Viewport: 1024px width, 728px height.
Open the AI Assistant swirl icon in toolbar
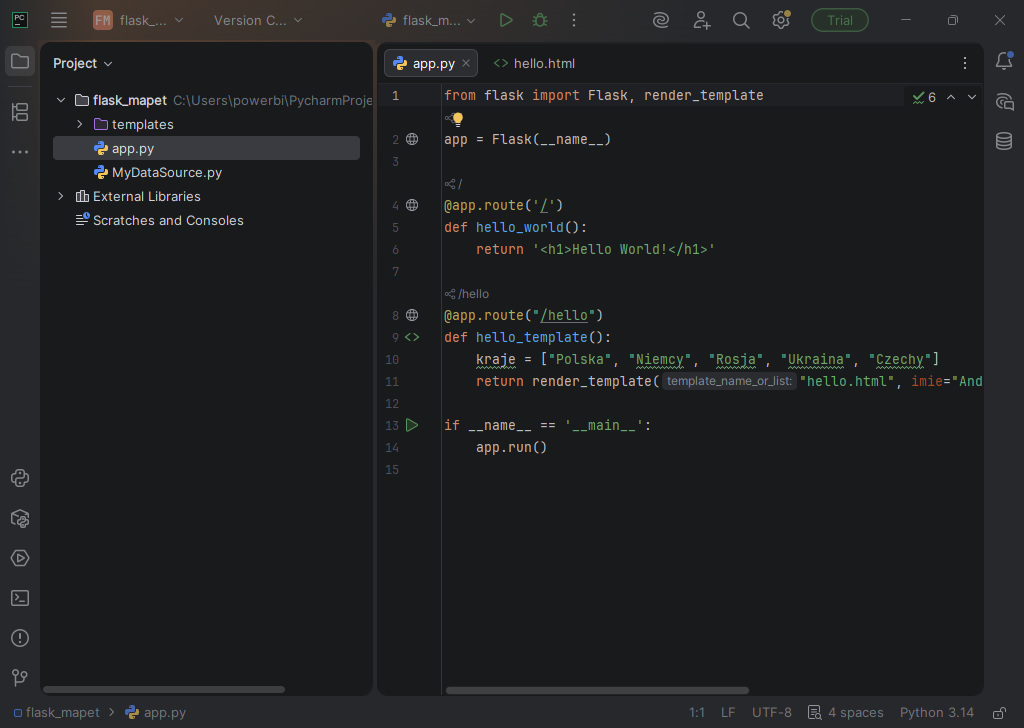[661, 20]
